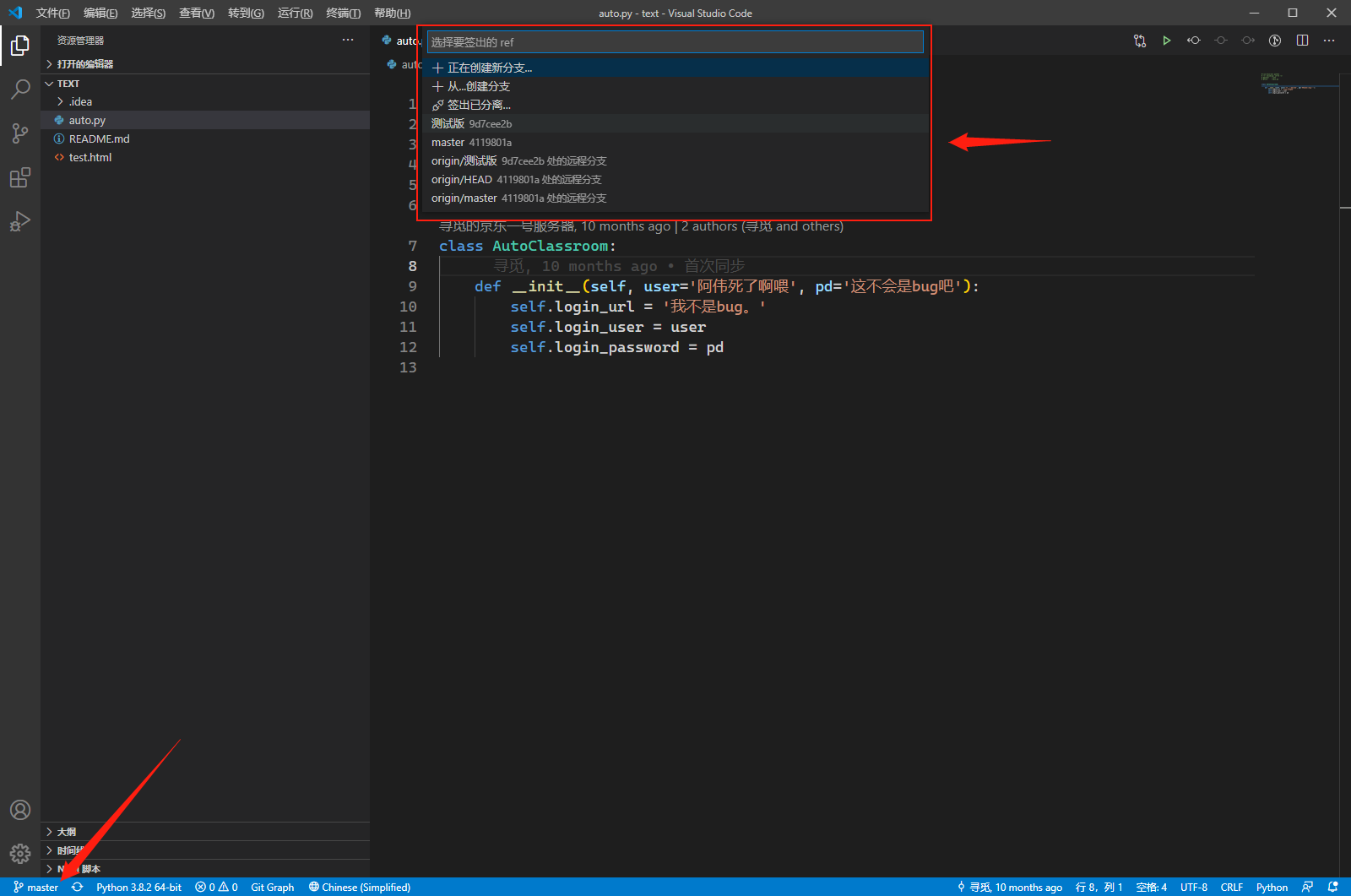
Task: Choose 从...创建分支 option
Action: click(675, 86)
